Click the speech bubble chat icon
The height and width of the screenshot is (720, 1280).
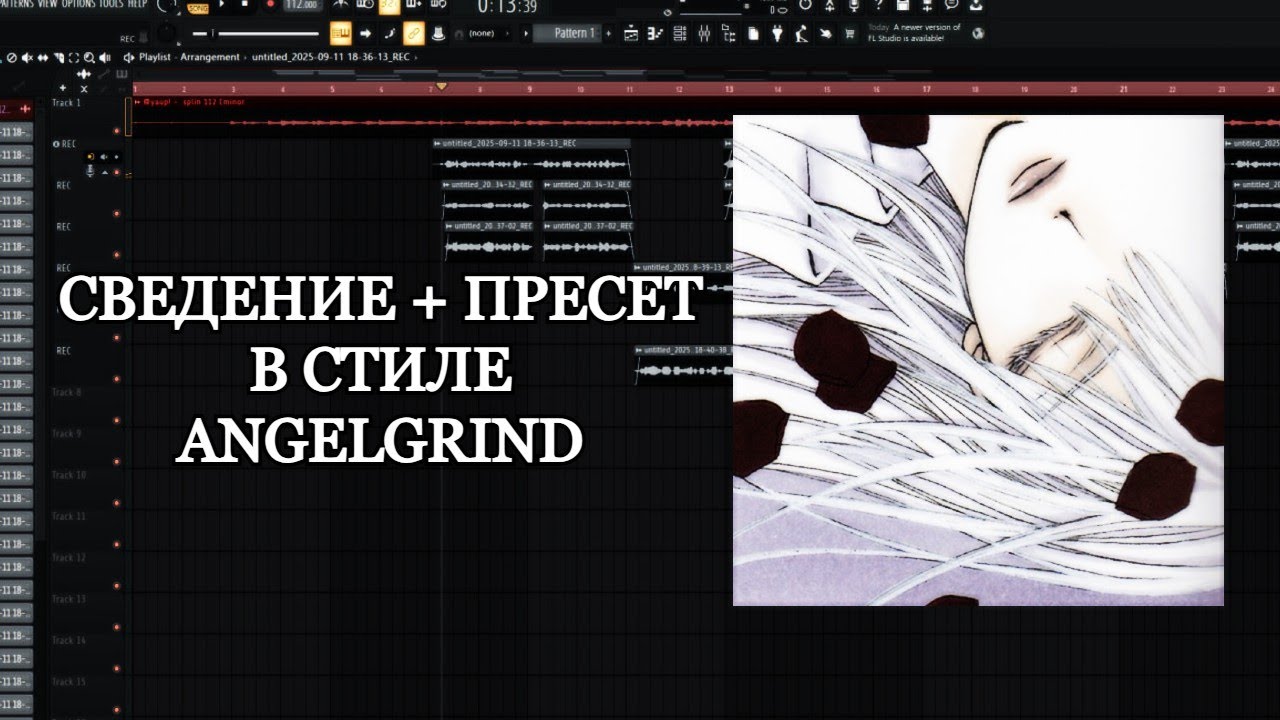[951, 4]
